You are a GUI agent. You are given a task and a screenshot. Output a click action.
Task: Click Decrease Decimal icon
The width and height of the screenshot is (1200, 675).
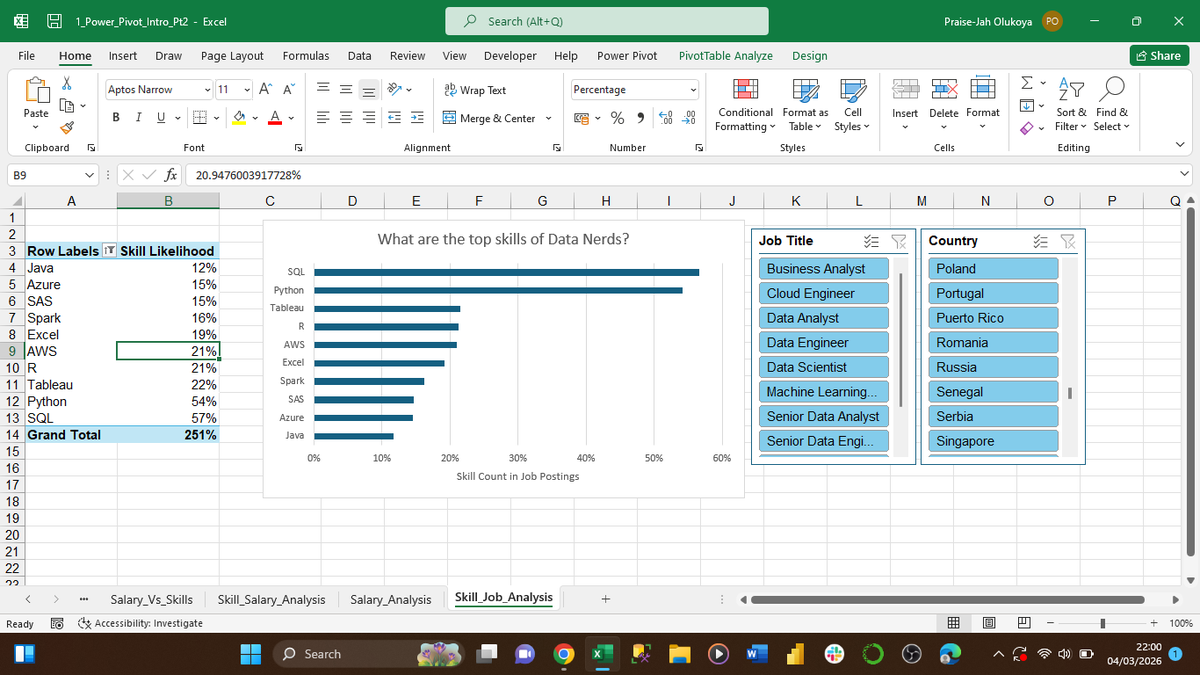689,119
